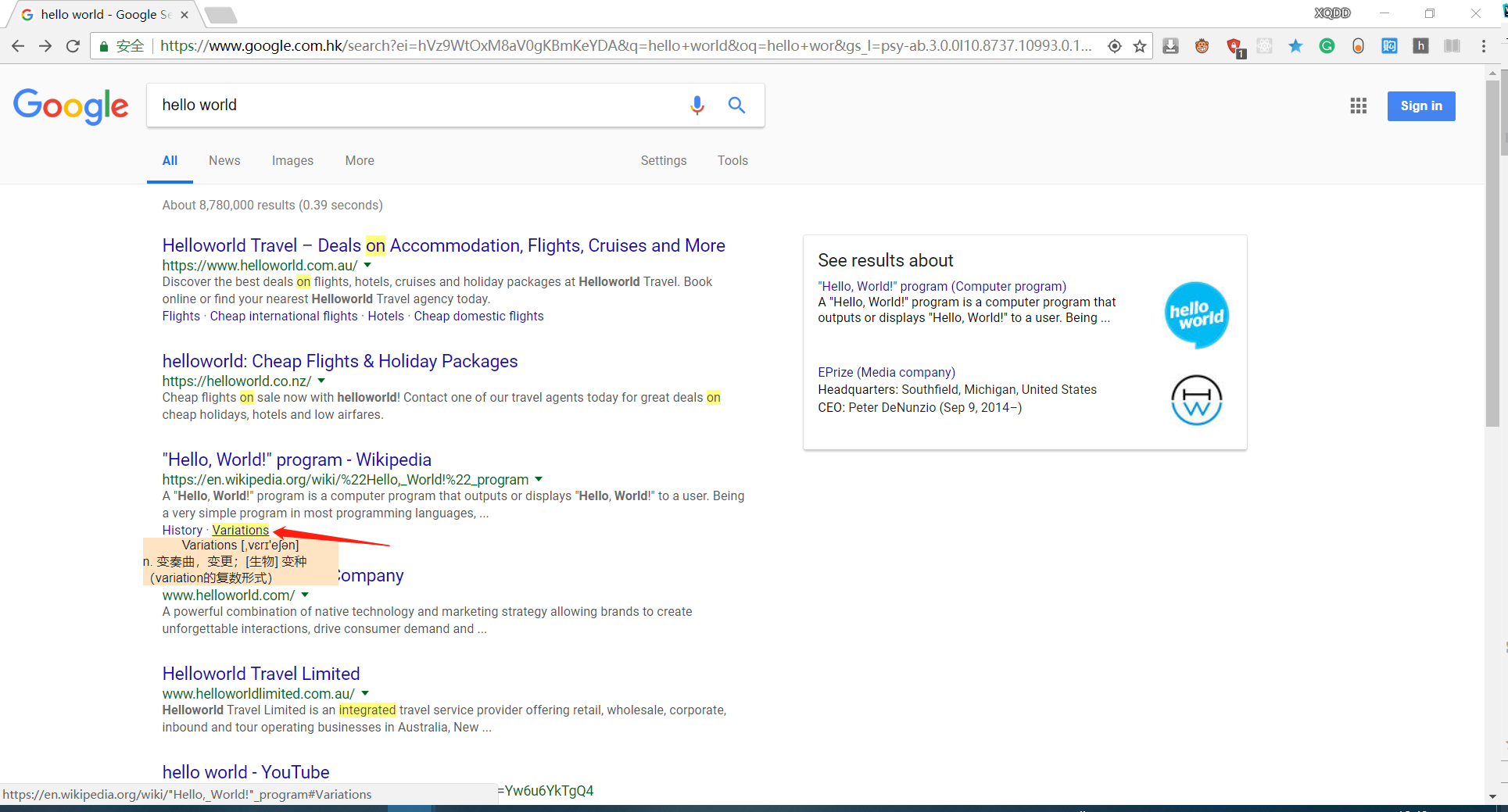Go back to the previous page
Screen dimensions: 1508x812
click(x=18, y=46)
